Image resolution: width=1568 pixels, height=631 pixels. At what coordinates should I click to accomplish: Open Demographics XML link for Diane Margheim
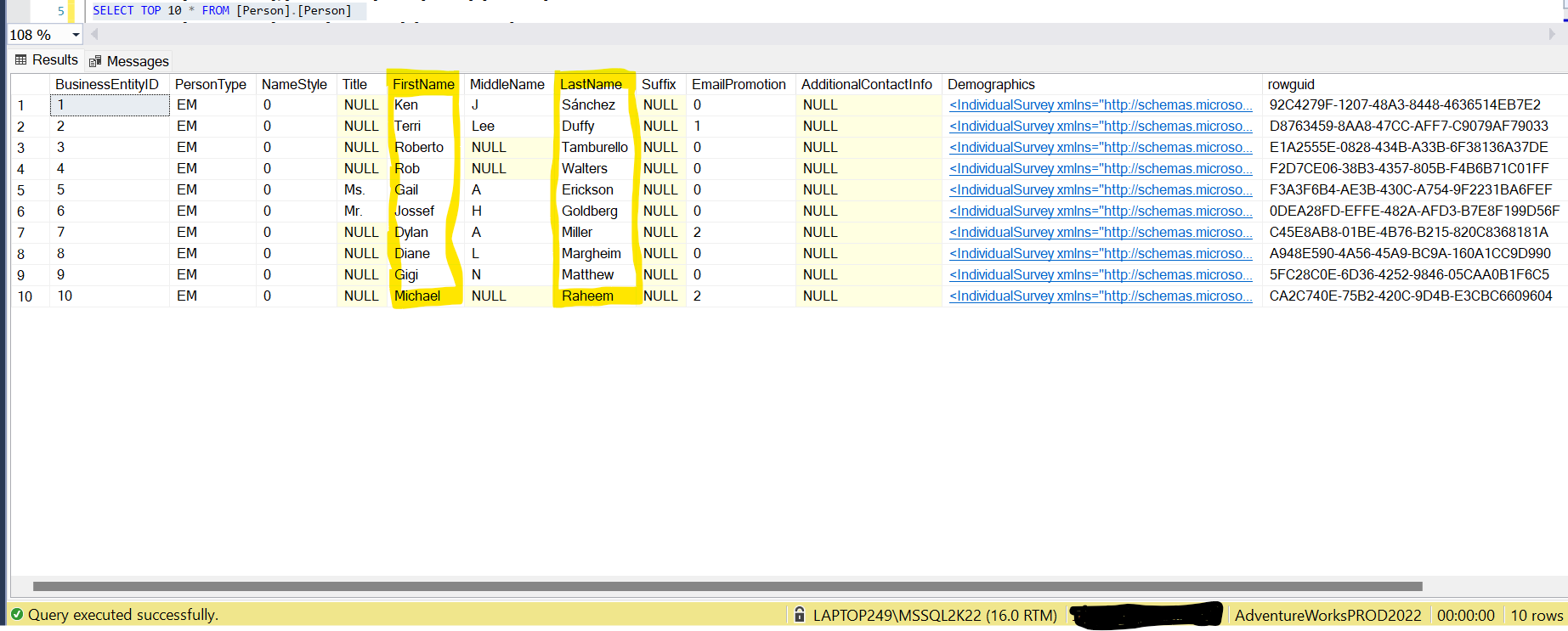(1101, 253)
